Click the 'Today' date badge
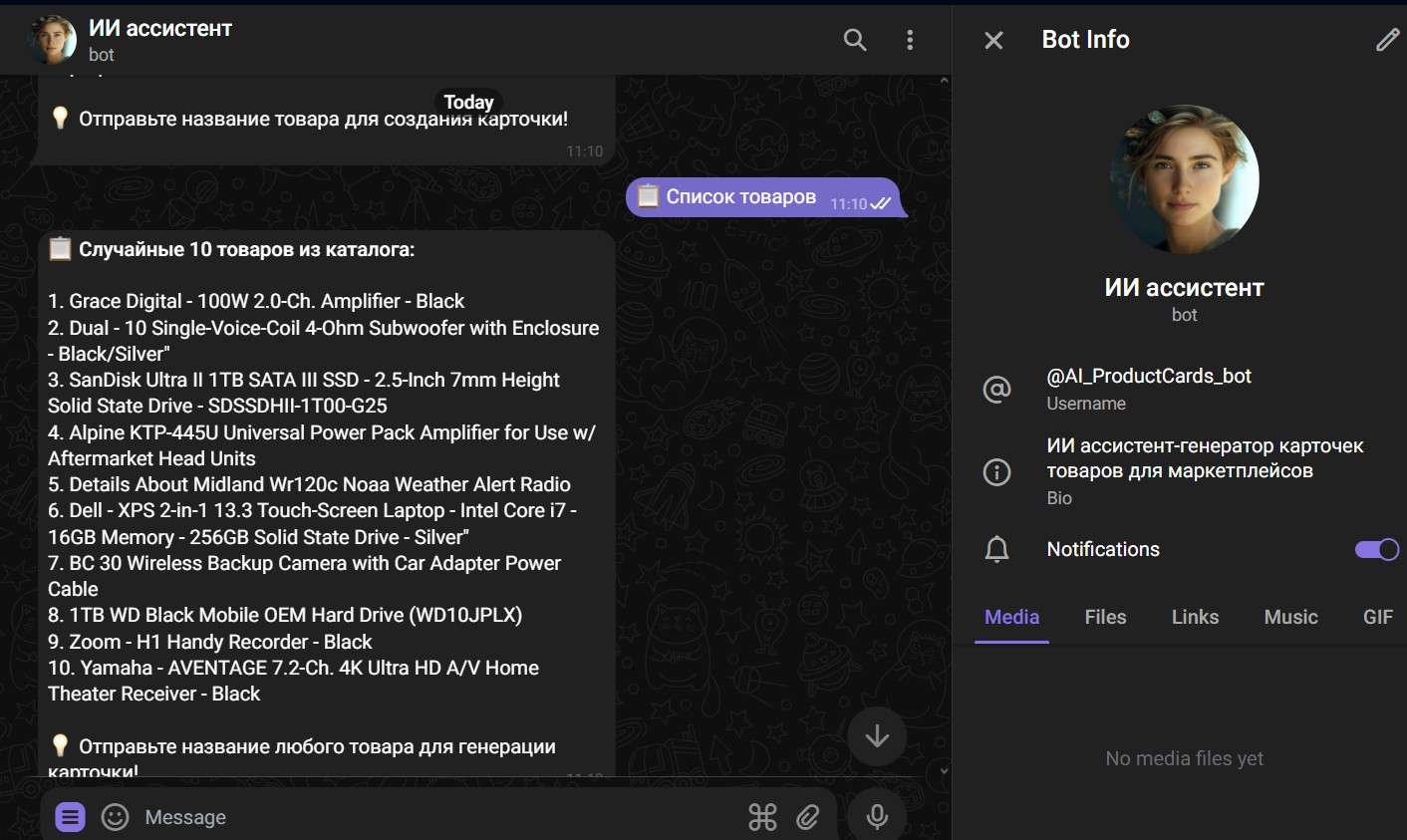The width and height of the screenshot is (1407, 840). [468, 102]
